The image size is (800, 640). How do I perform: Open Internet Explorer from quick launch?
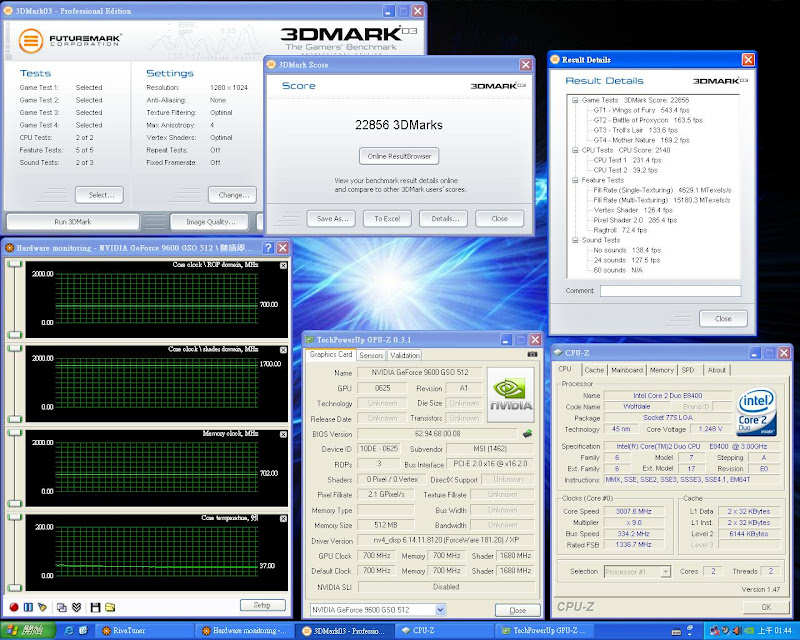click(x=69, y=630)
